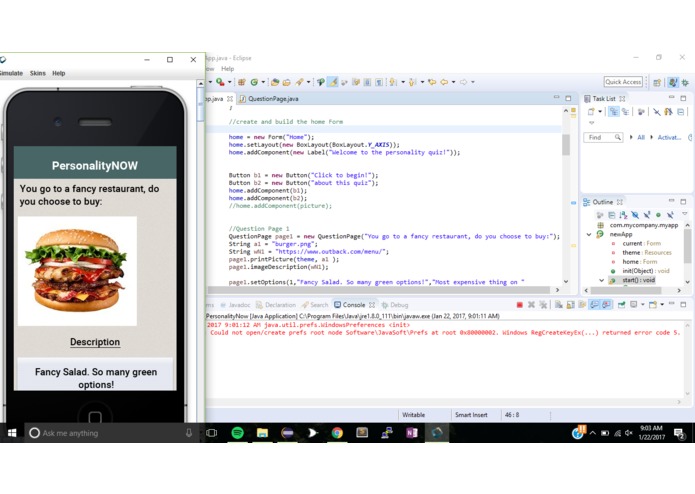Click the Open Type toolbar icon
This screenshot has width=695, height=494.
275,82
